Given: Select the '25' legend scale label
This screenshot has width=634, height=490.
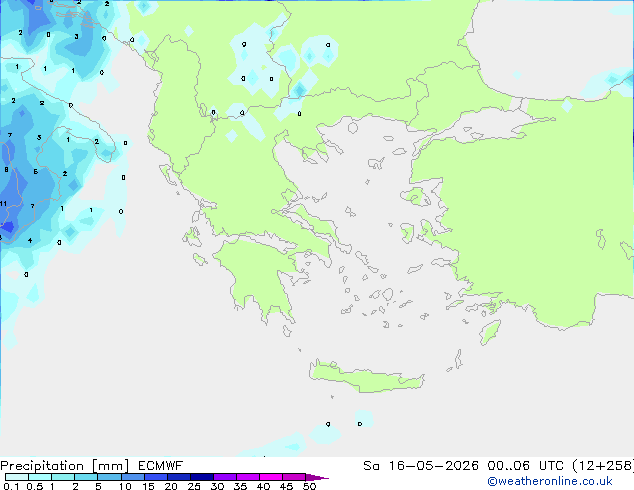Looking at the screenshot, I should [194, 486].
